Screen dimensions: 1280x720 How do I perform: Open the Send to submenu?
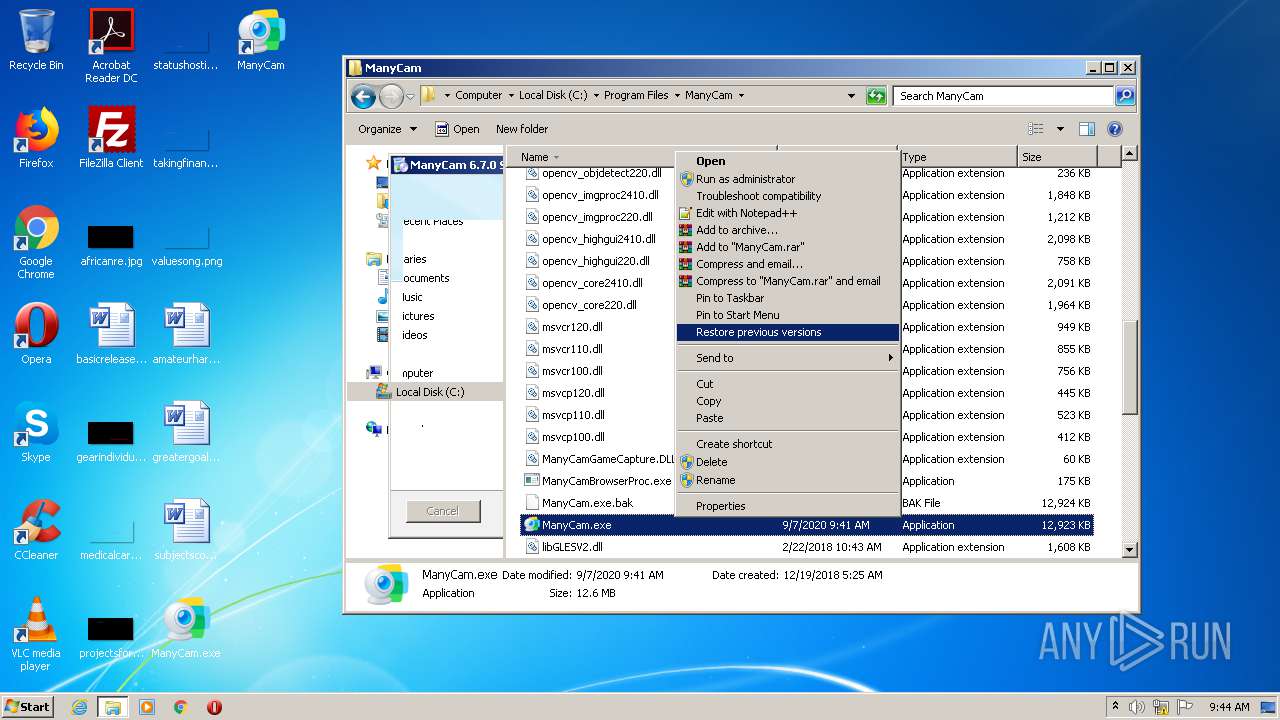[788, 358]
